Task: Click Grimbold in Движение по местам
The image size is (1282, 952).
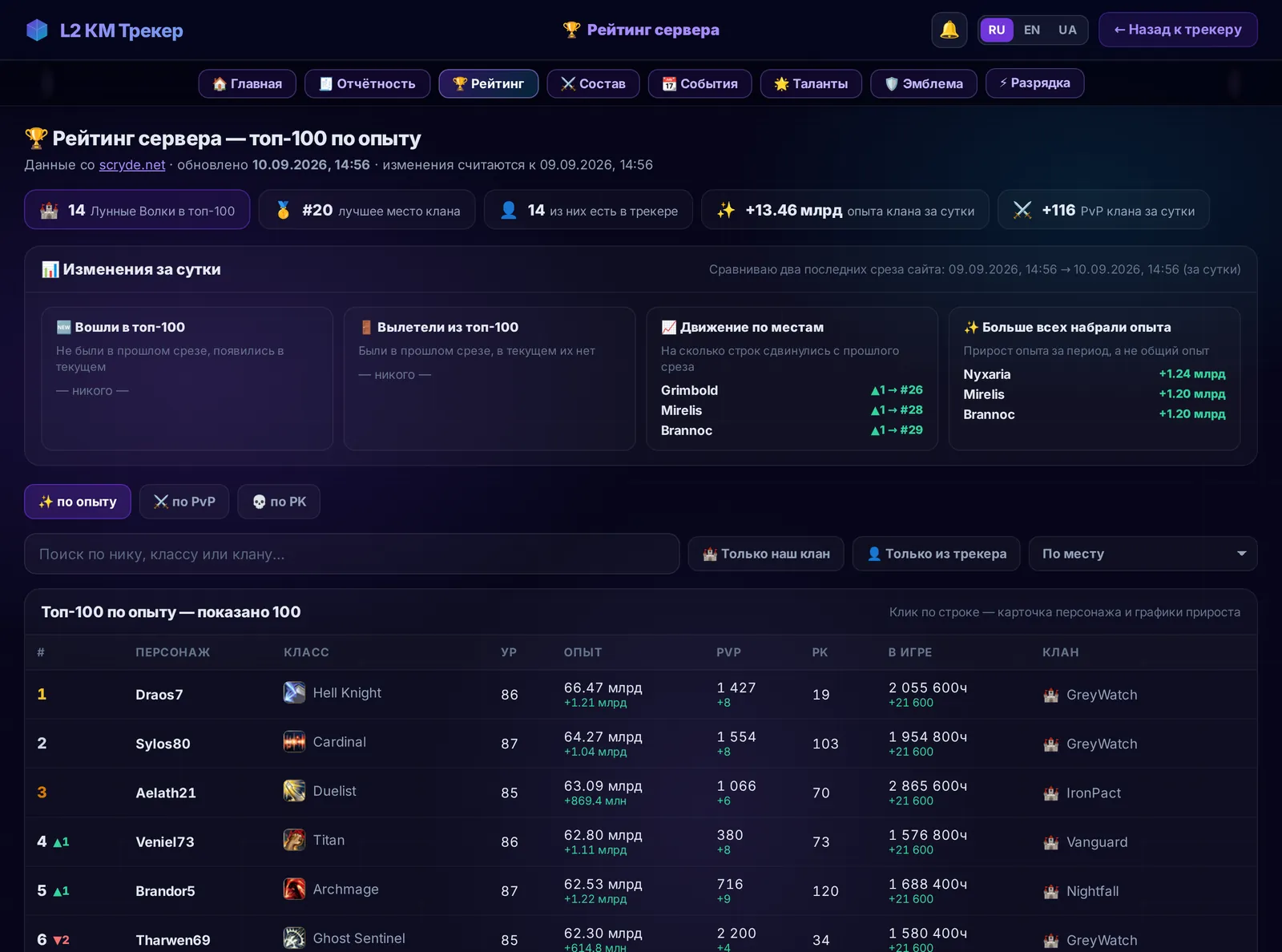Action: [x=689, y=390]
